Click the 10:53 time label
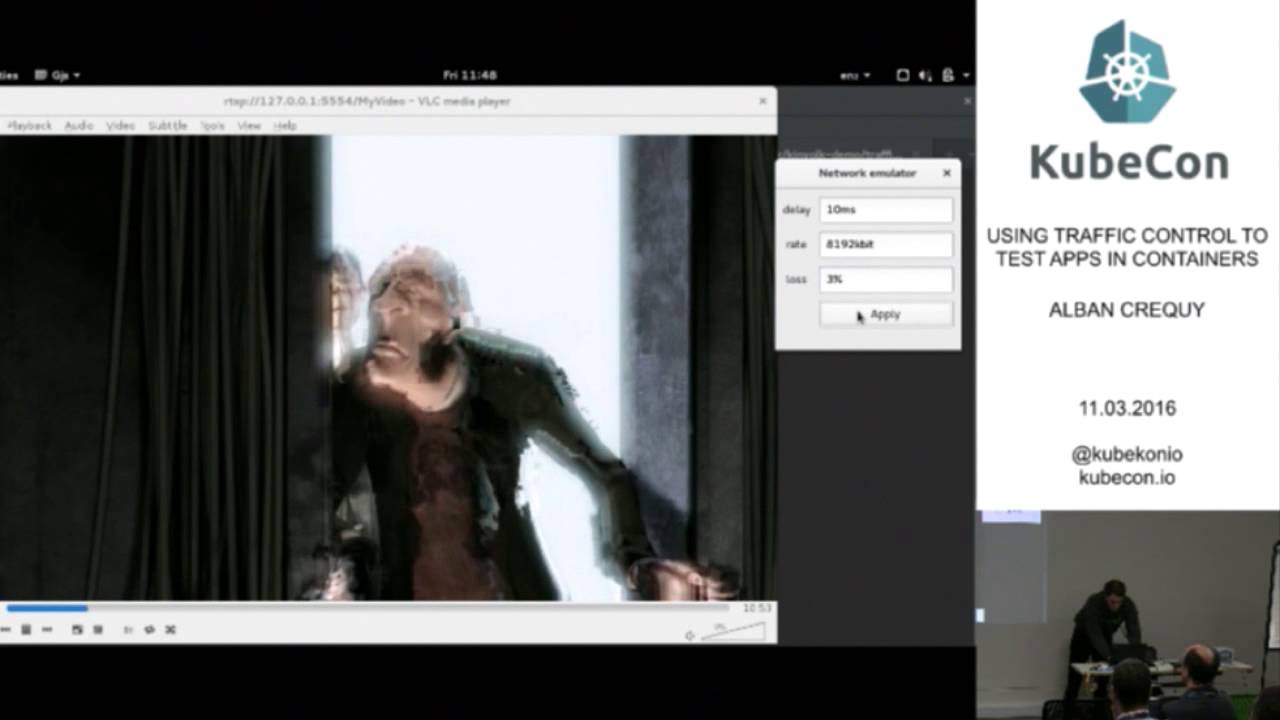This screenshot has height=720, width=1280. click(757, 608)
